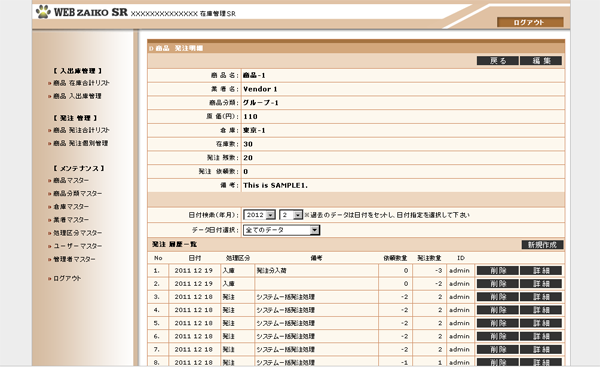Image resolution: width=600 pixels, height=367 pixels.
Task: Go to 業者マスター in sidebar
Action: [71, 220]
